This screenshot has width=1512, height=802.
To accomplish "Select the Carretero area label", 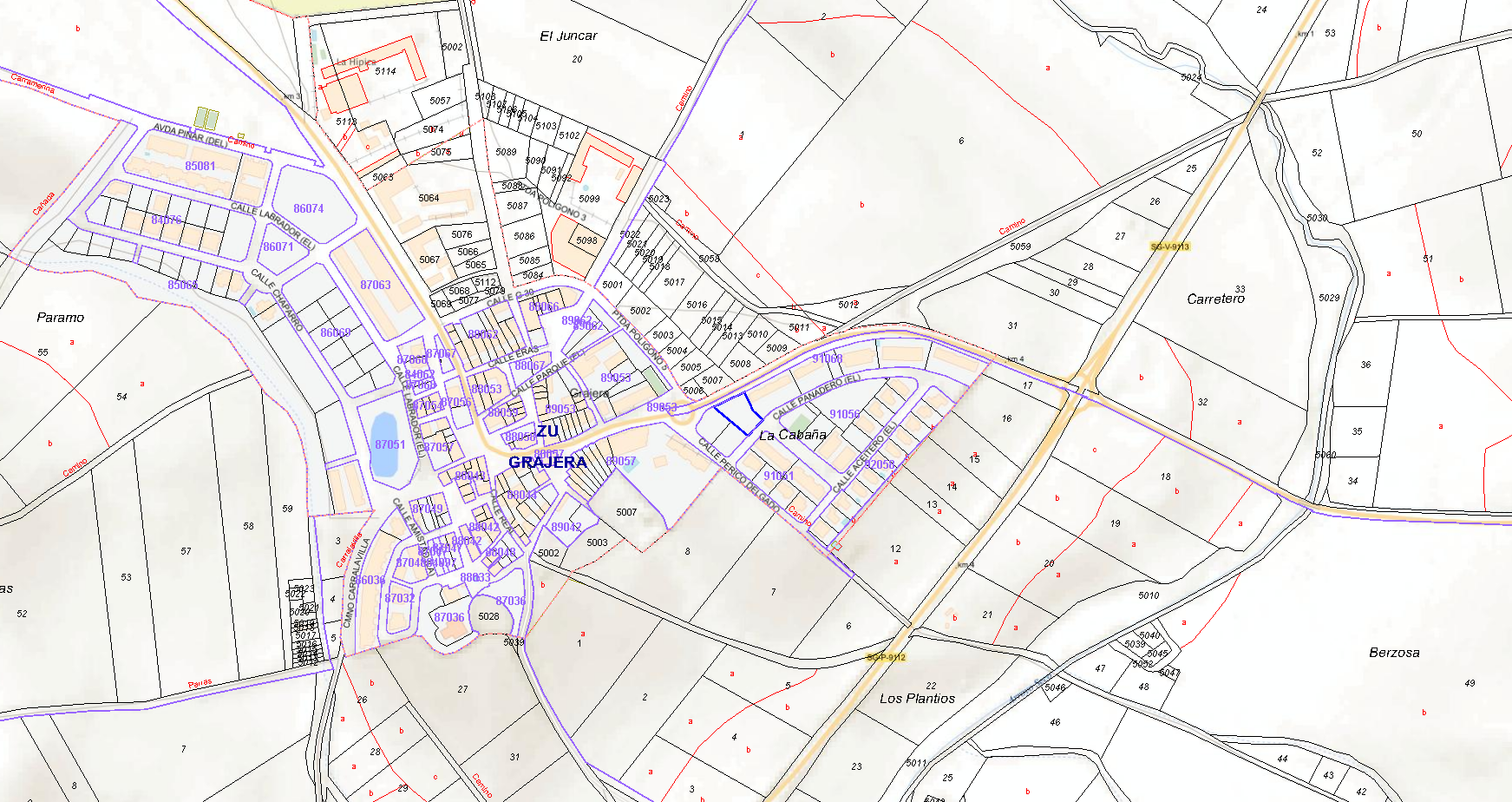I will (1215, 299).
